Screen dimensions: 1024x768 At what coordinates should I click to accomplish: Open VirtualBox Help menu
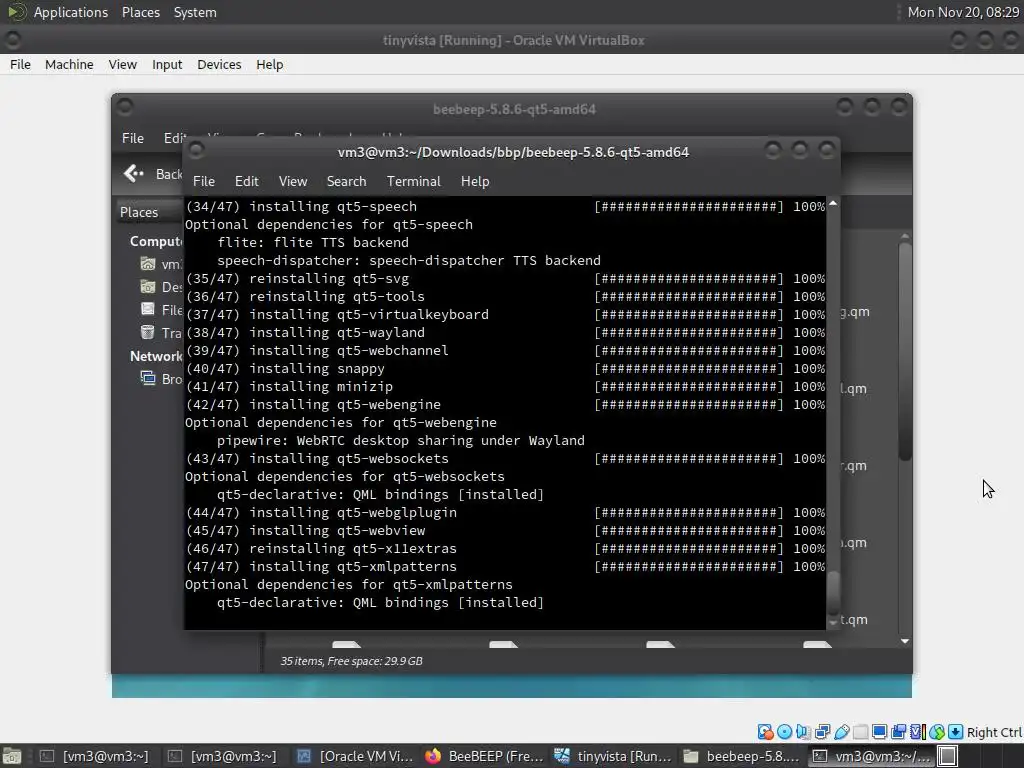coord(270,65)
